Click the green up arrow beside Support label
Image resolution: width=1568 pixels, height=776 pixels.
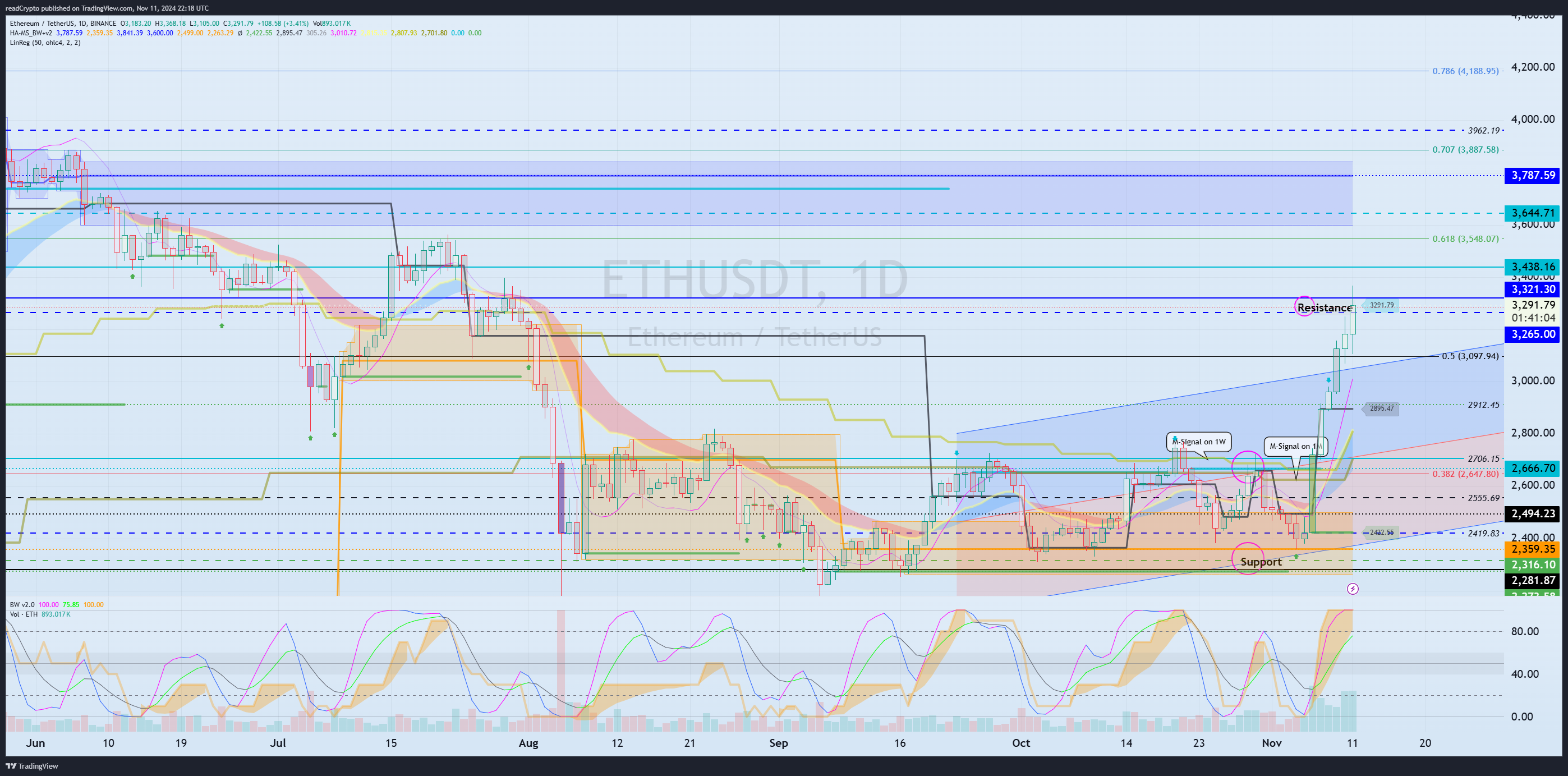click(1296, 556)
